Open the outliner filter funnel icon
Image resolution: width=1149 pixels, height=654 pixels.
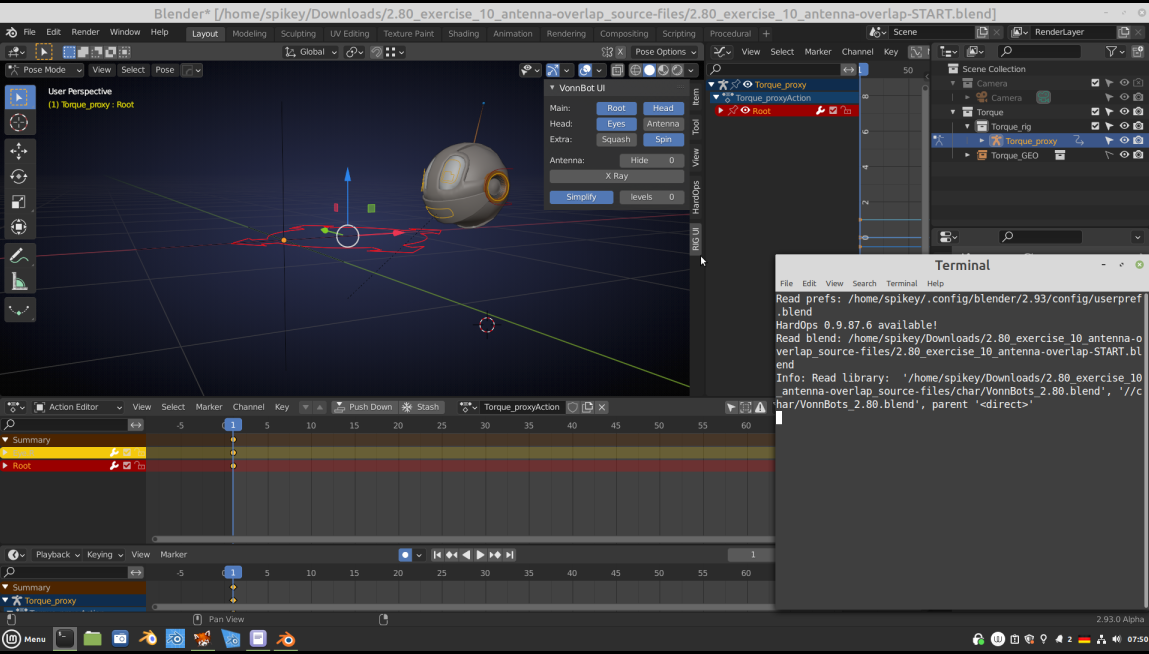coord(1112,51)
